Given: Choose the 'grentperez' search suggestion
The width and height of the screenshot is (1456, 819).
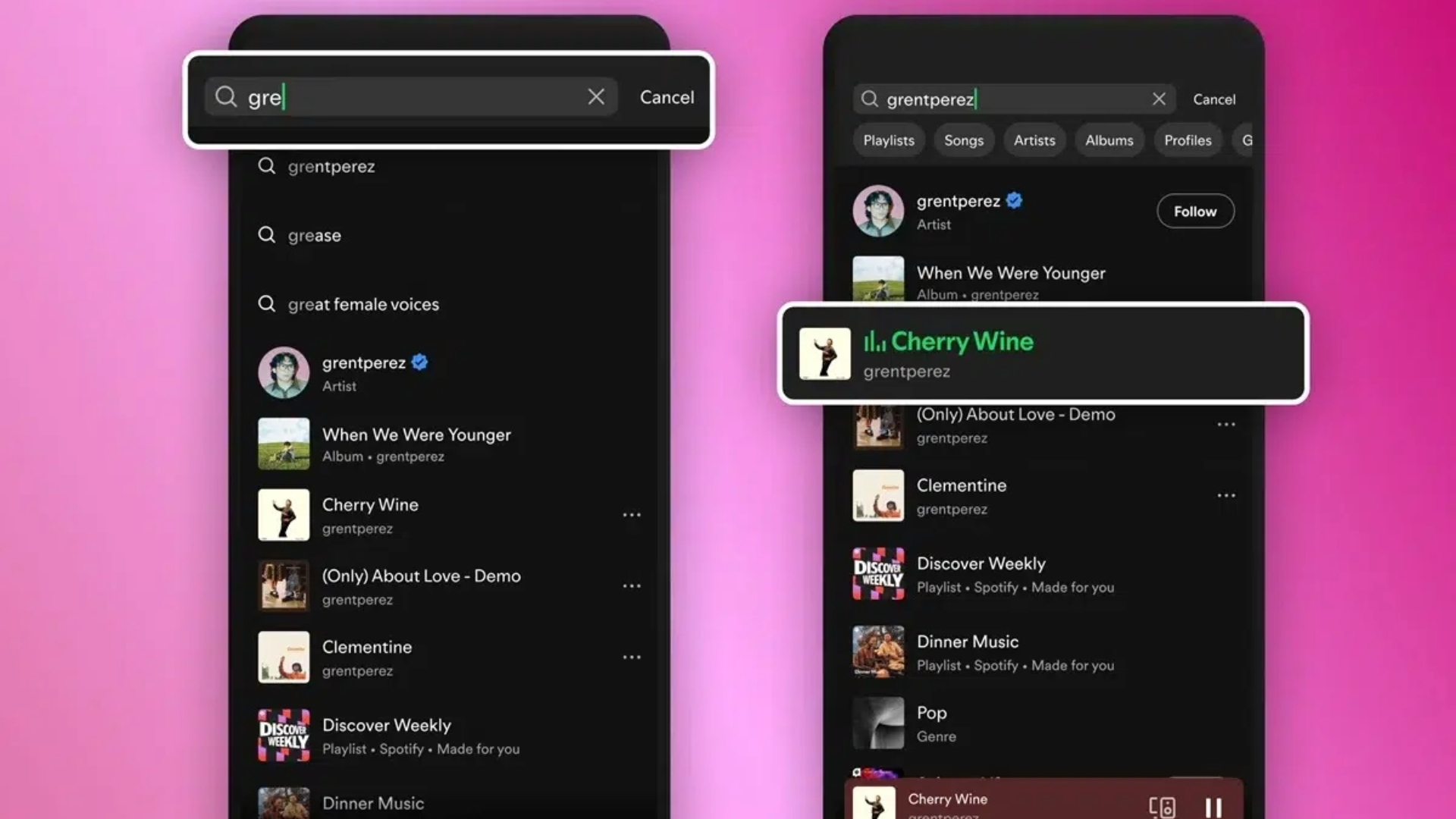Looking at the screenshot, I should point(331,166).
